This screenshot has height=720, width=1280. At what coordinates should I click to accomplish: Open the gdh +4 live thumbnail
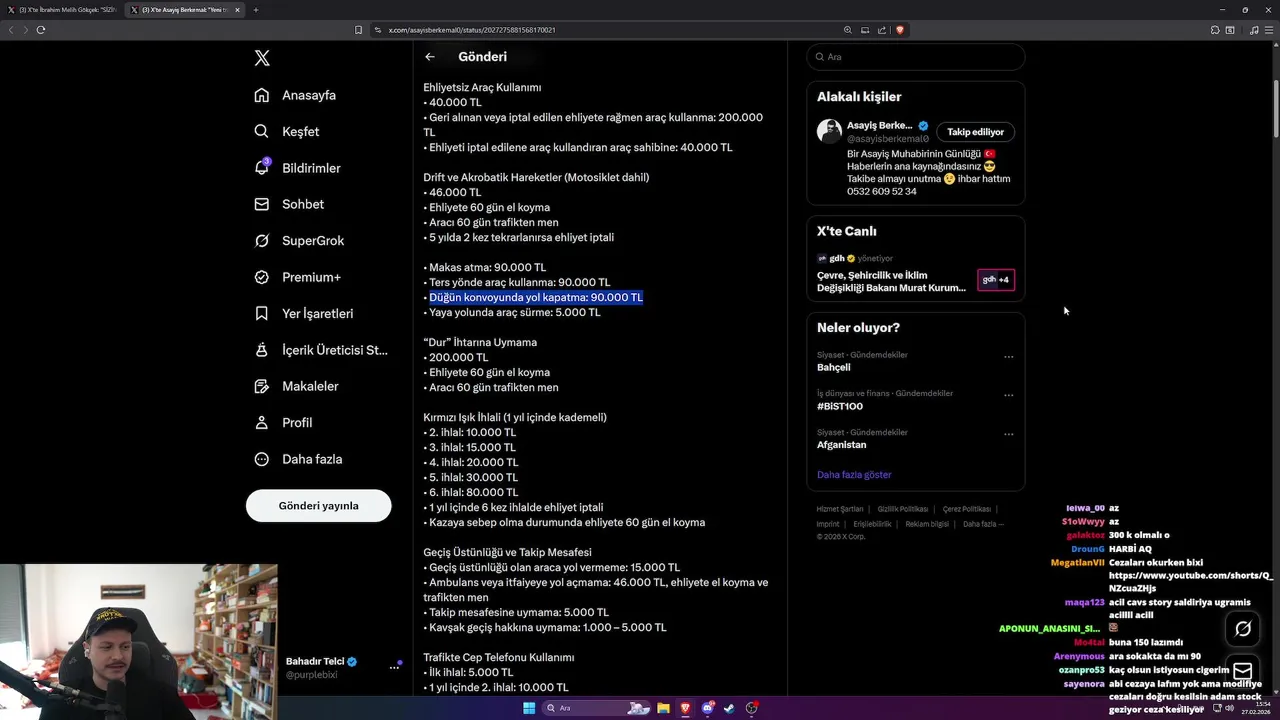coord(995,279)
